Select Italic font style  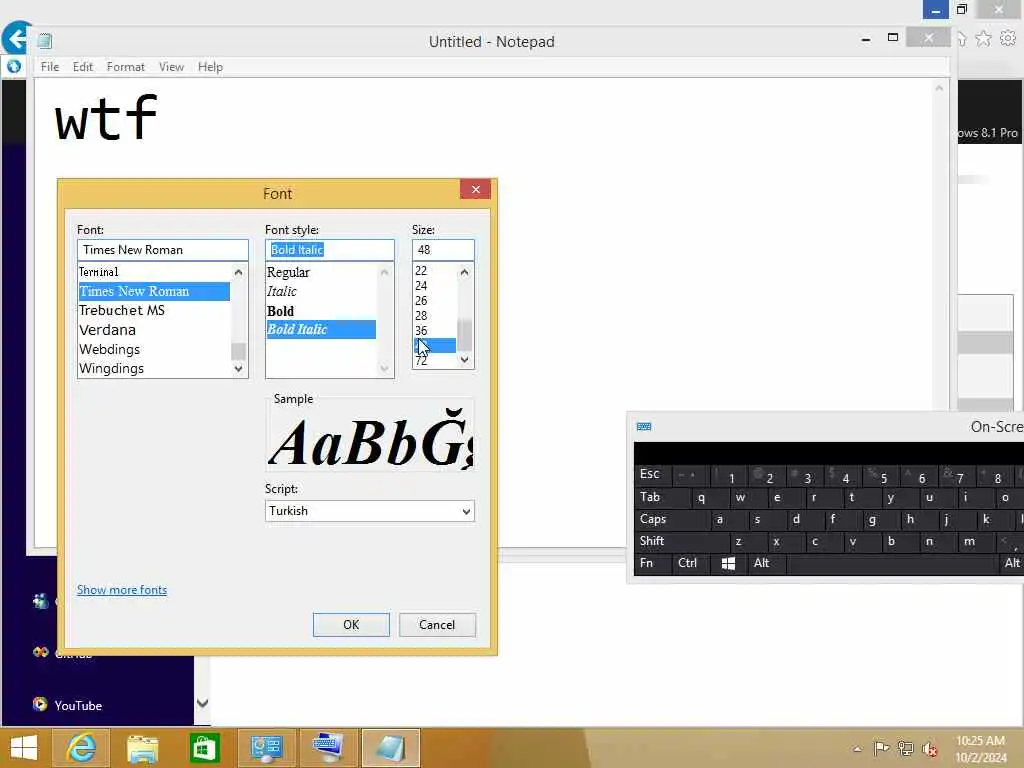(321, 291)
